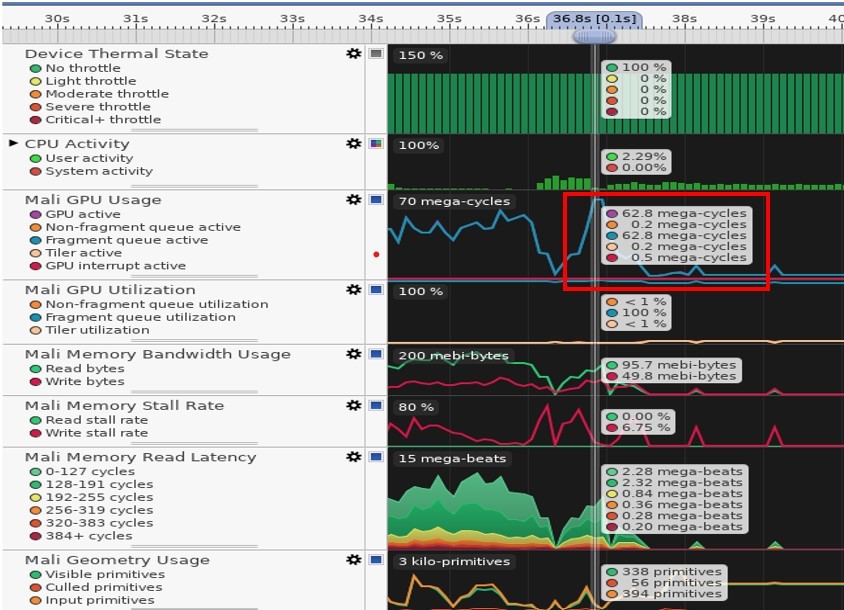This screenshot has height=610, width=844.
Task: Click the Write bytes series label
Action: tap(85, 381)
